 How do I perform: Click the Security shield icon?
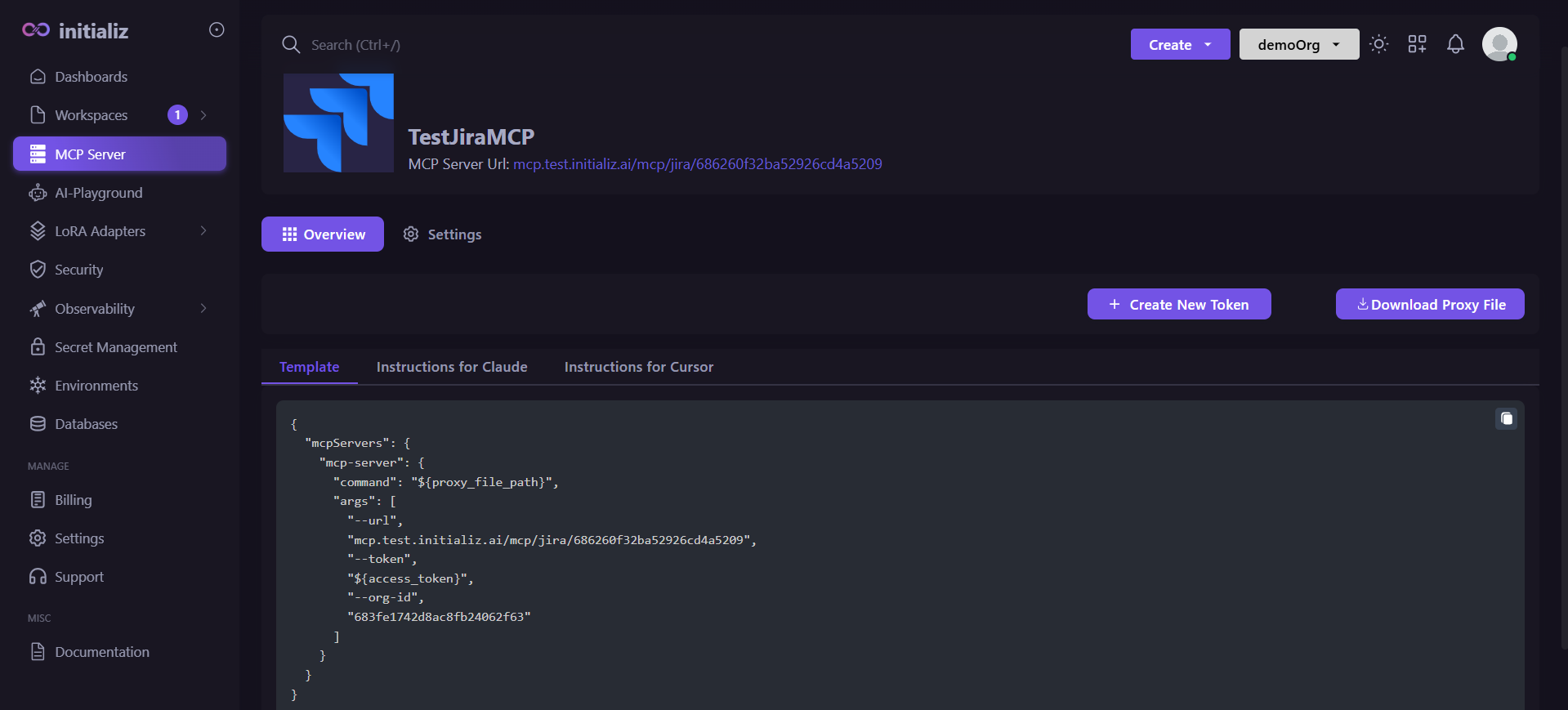point(38,270)
